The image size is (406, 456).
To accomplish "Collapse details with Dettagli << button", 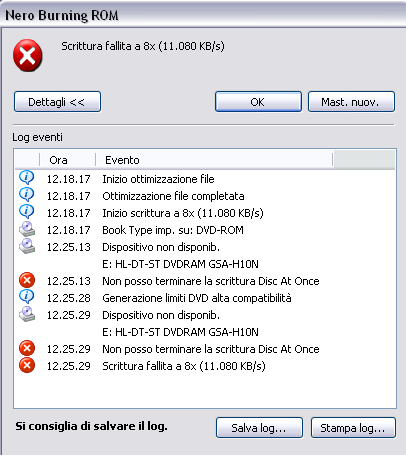I will tap(57, 102).
